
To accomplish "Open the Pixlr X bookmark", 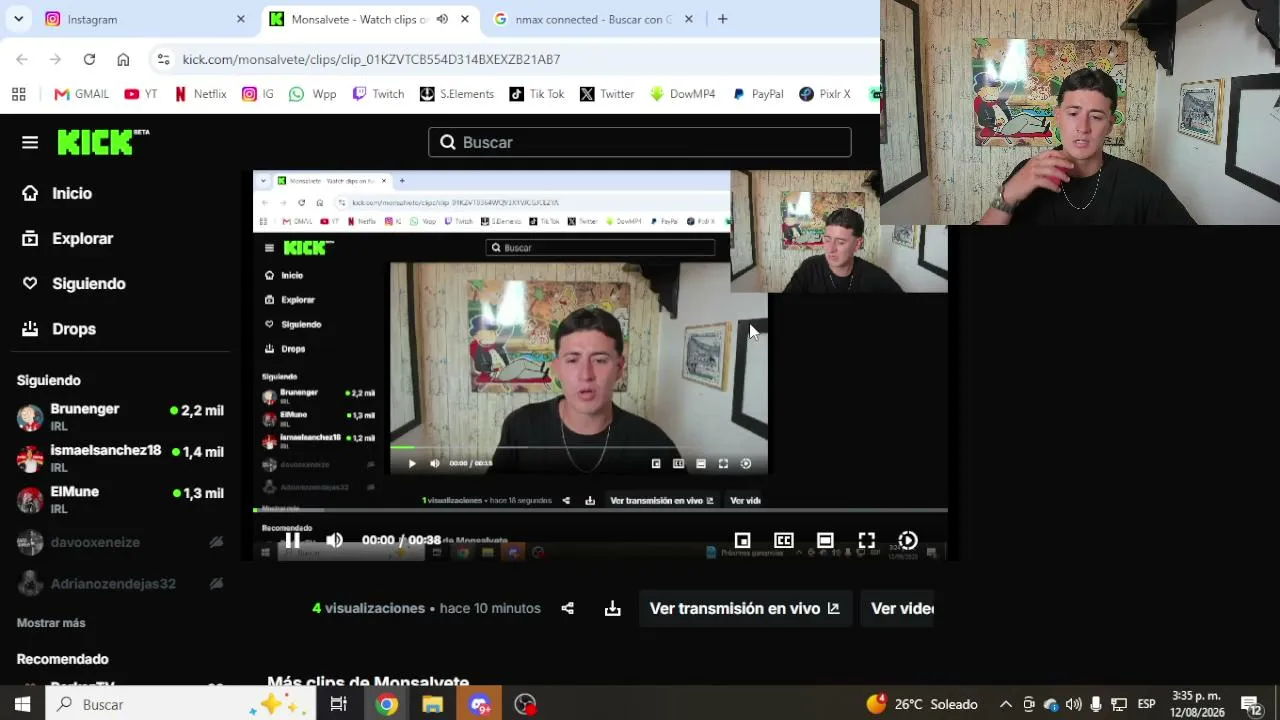I will [x=825, y=94].
